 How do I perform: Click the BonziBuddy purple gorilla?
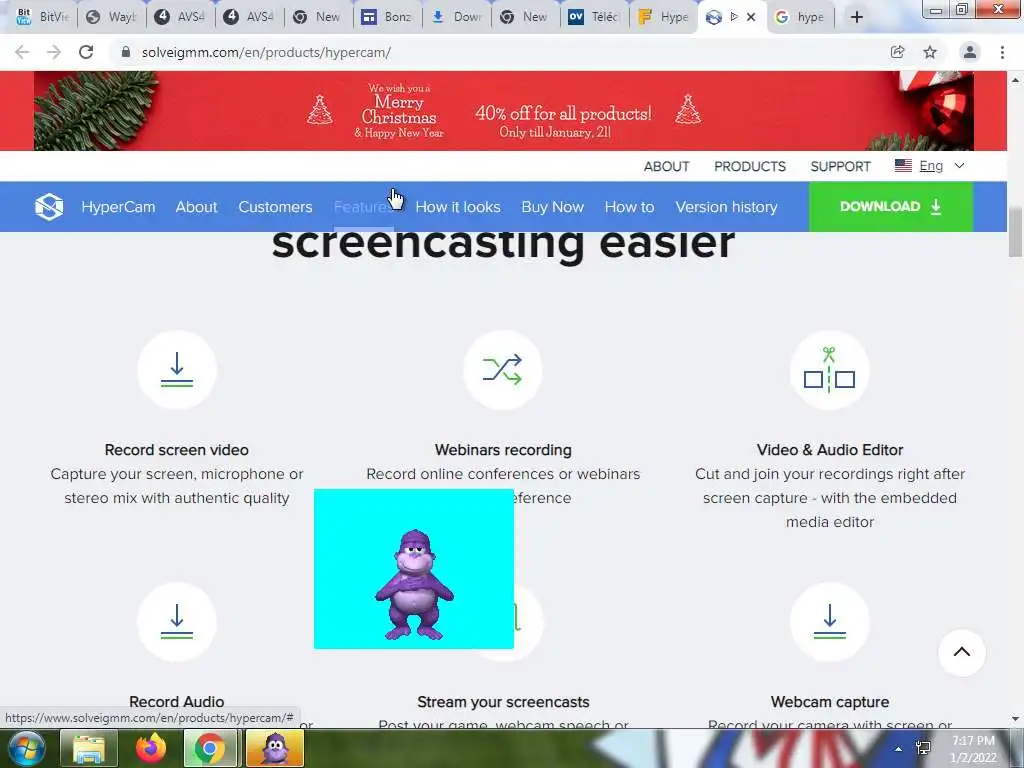tap(414, 585)
